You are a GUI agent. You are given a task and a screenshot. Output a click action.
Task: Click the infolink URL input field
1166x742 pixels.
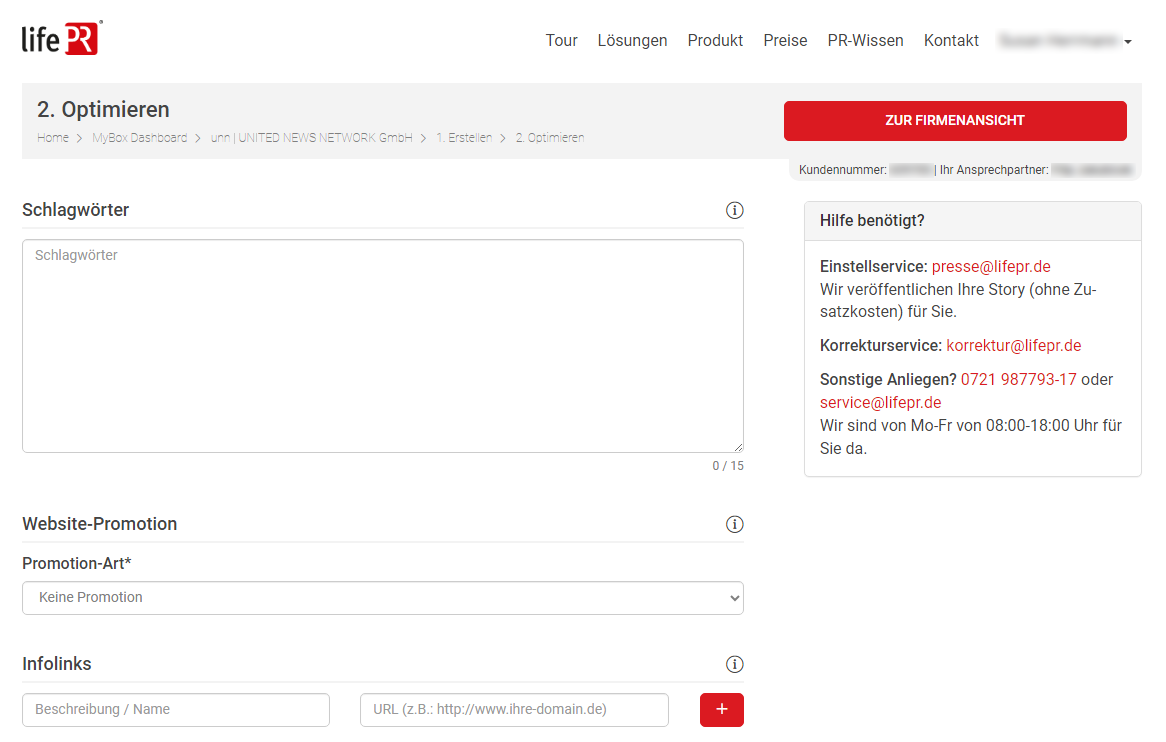point(514,710)
